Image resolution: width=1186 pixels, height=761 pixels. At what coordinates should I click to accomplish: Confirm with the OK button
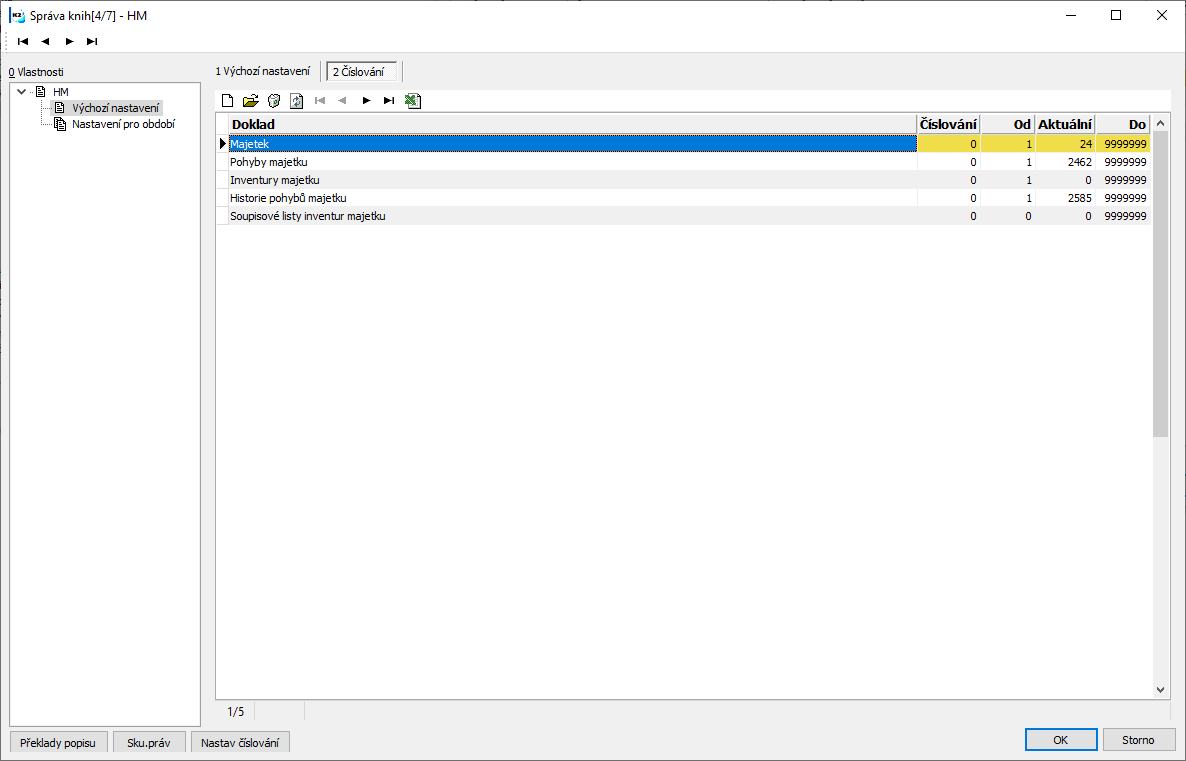click(1060, 740)
